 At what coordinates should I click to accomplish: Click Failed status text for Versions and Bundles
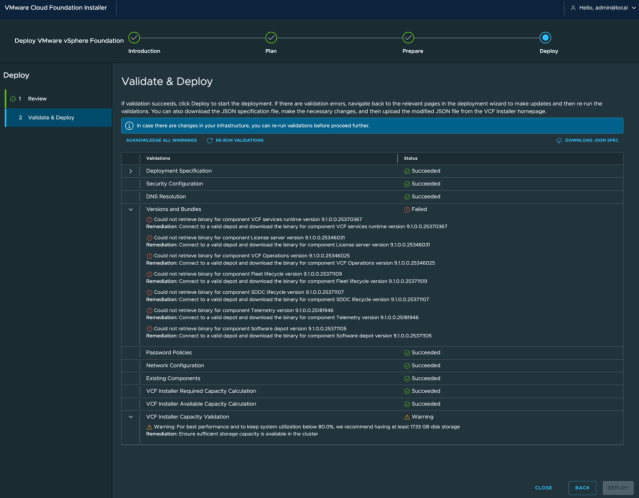pos(419,209)
